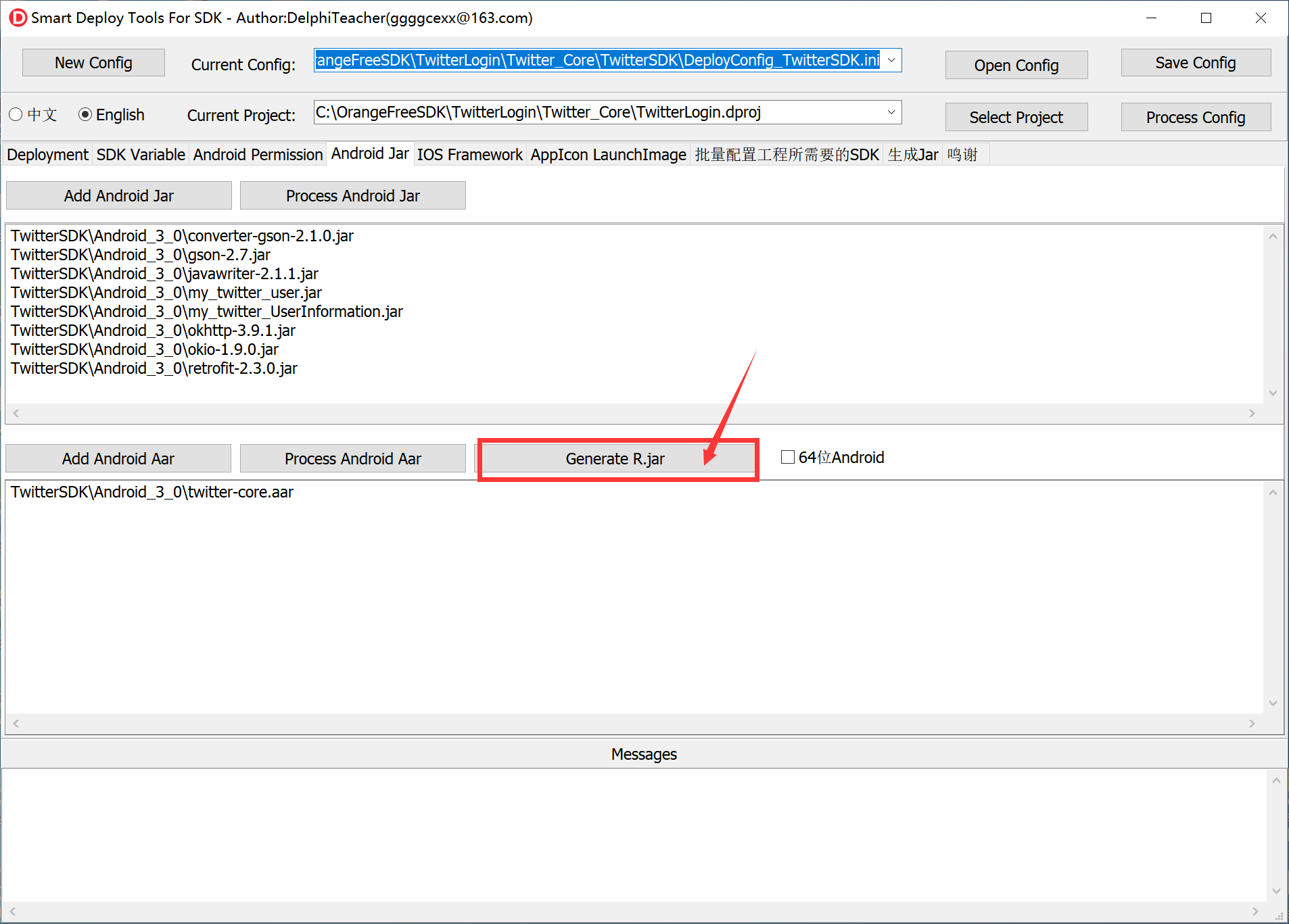The width and height of the screenshot is (1289, 924).
Task: Click the jar list scroll up arrow
Action: coord(1273,237)
